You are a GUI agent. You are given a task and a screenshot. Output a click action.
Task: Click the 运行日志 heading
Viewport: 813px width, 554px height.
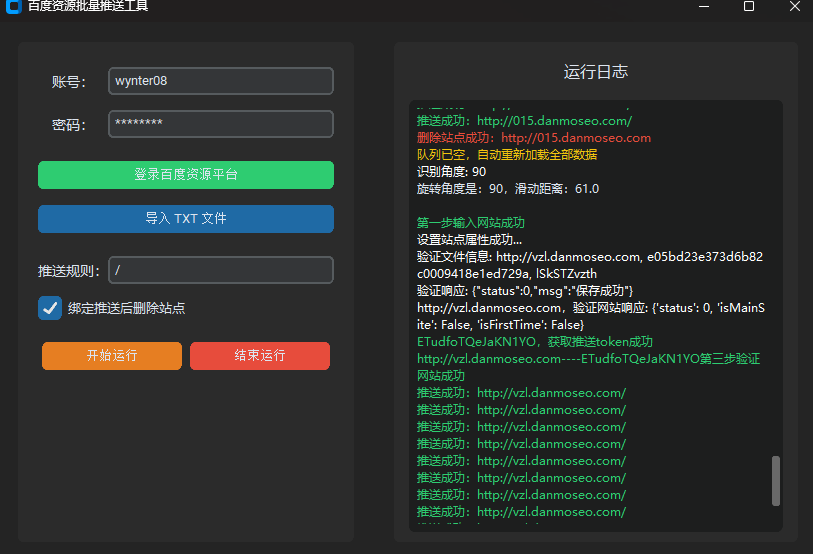pyautogui.click(x=596, y=72)
